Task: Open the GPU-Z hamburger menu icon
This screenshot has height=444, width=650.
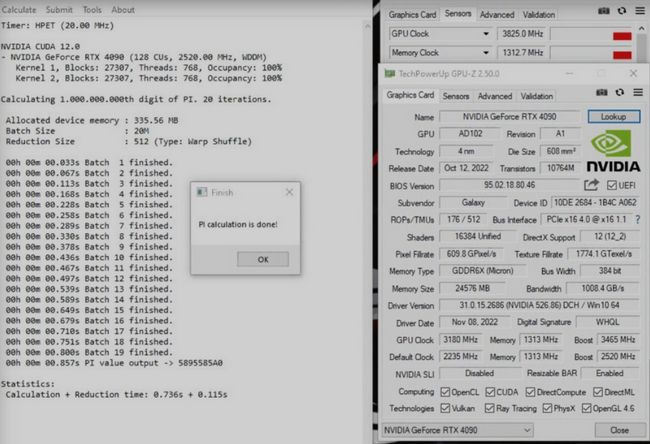Action: pos(638,92)
